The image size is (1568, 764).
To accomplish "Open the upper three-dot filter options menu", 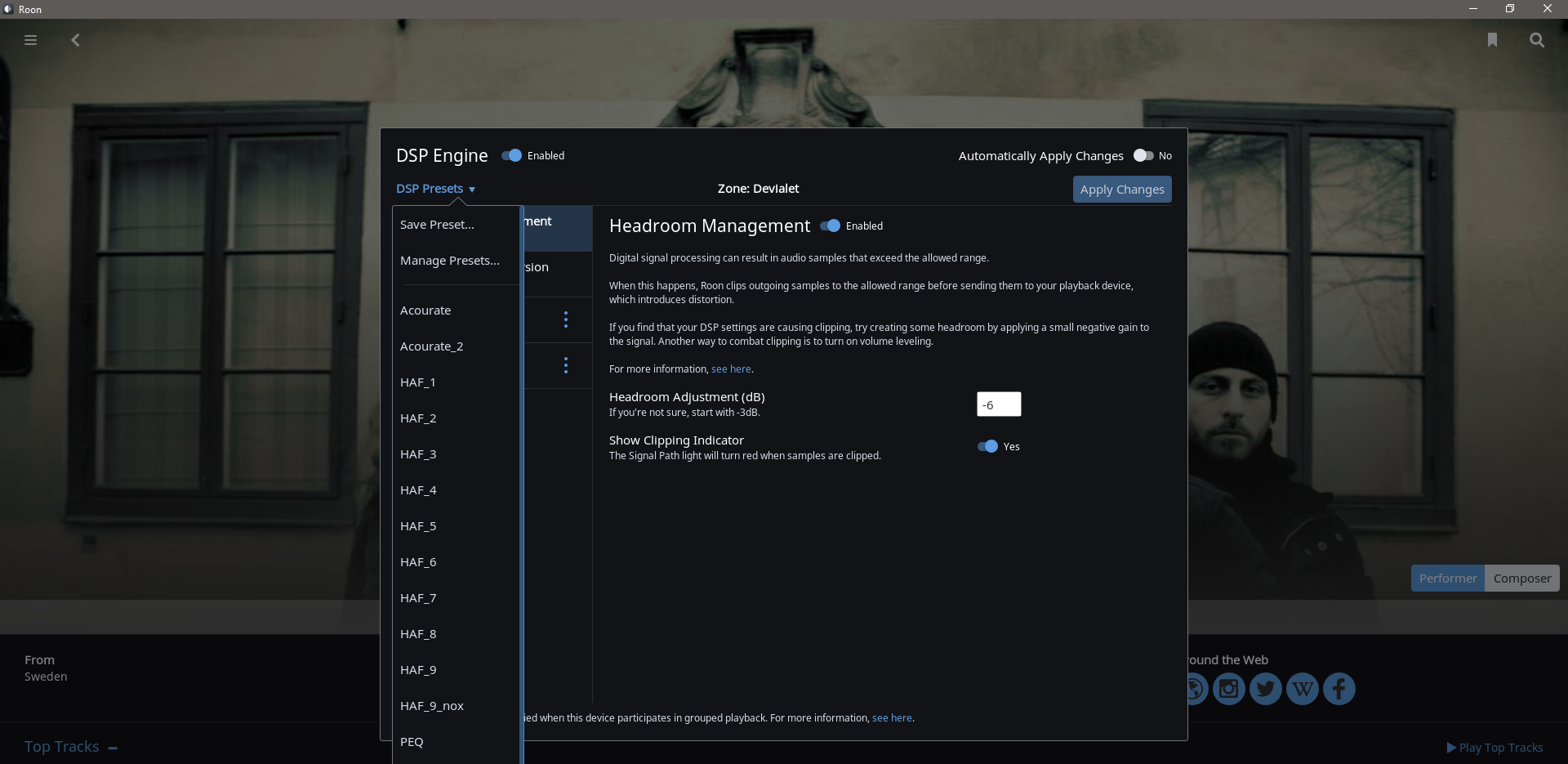I will (566, 319).
